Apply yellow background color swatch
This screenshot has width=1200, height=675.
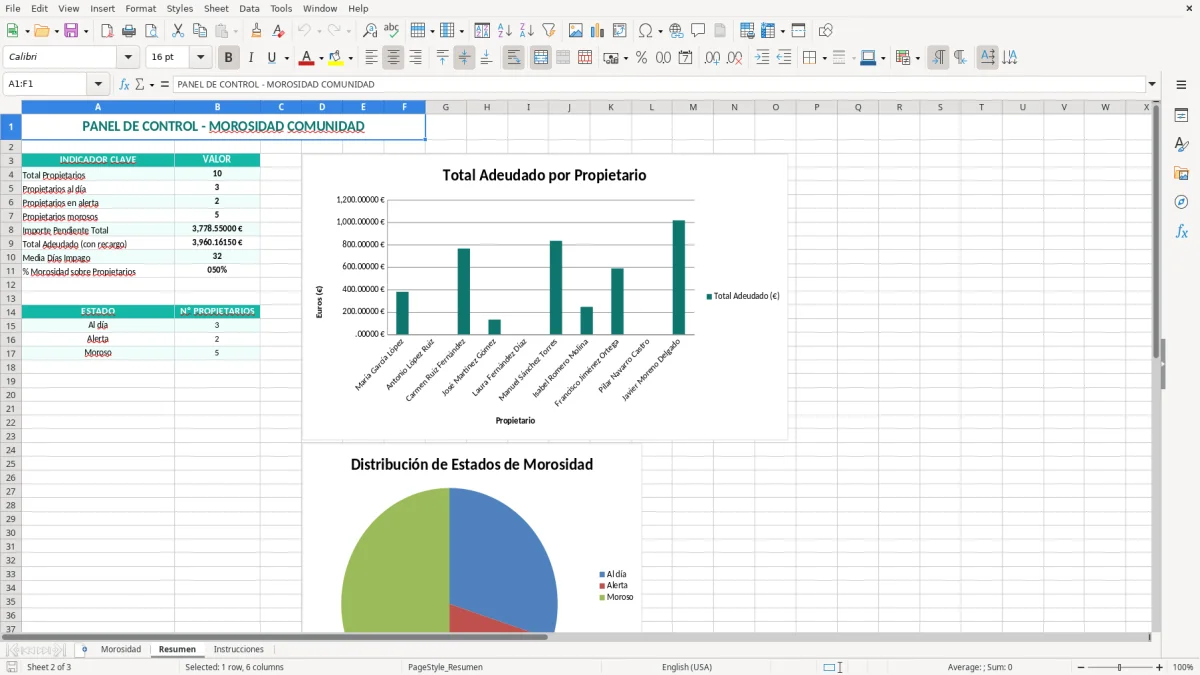pos(335,58)
